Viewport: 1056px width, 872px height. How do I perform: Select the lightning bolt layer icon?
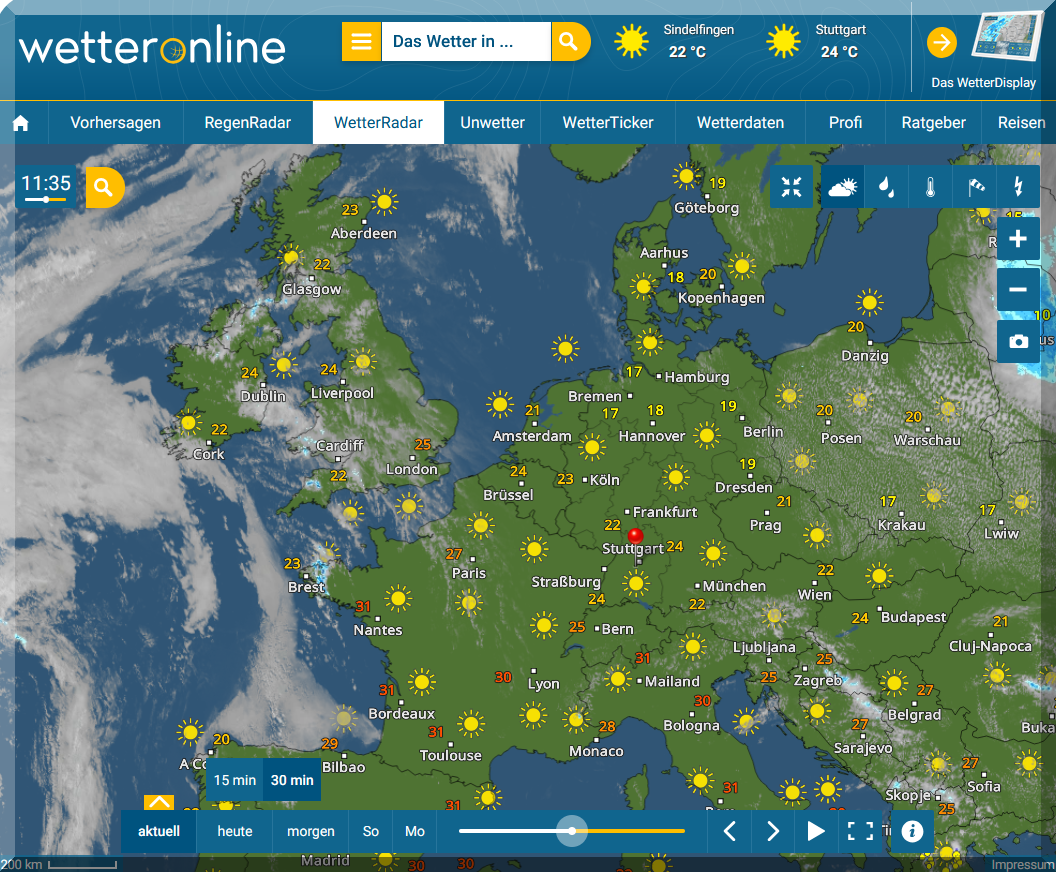click(1018, 186)
